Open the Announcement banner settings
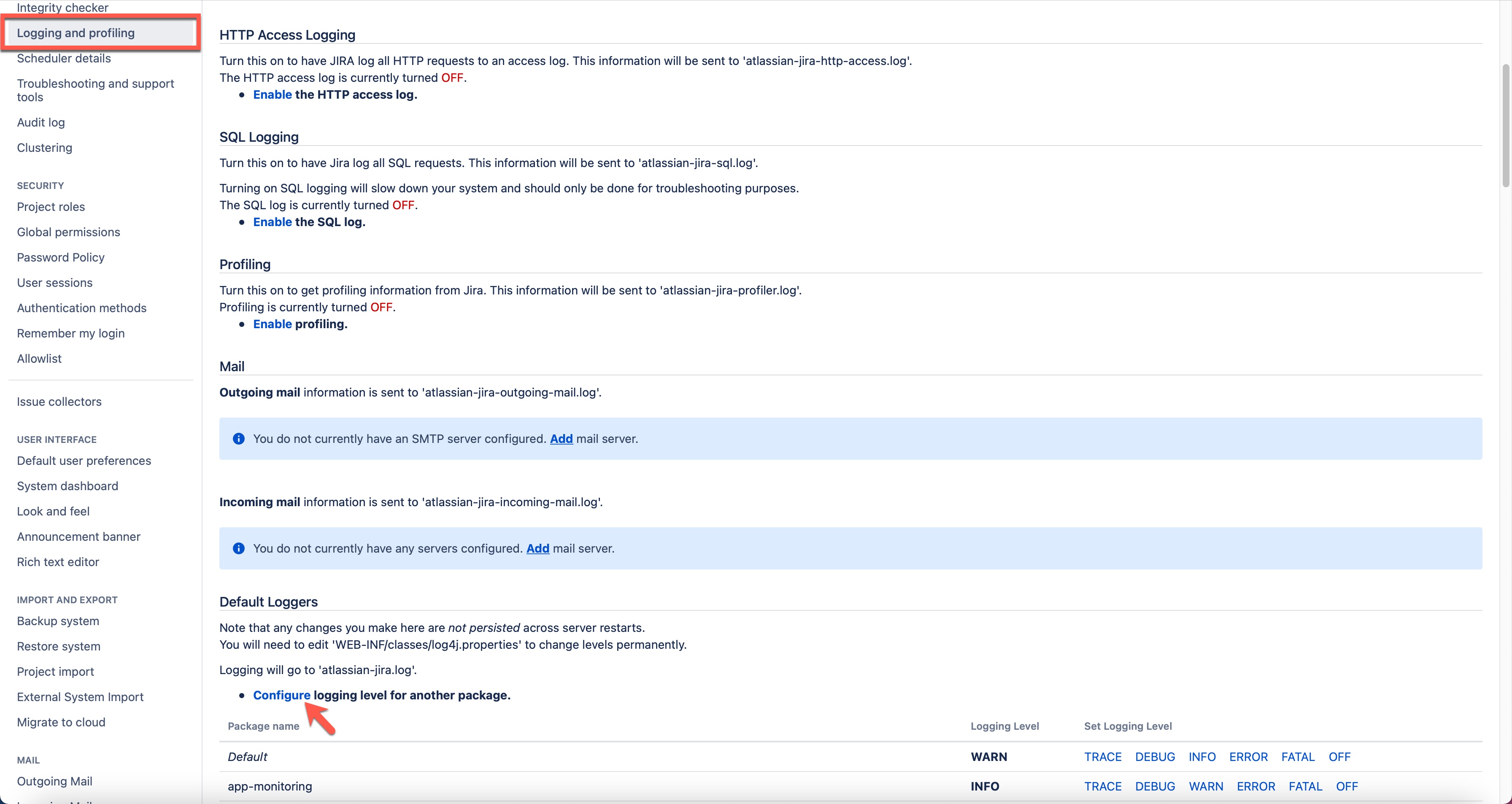This screenshot has height=804, width=1512. click(x=78, y=536)
